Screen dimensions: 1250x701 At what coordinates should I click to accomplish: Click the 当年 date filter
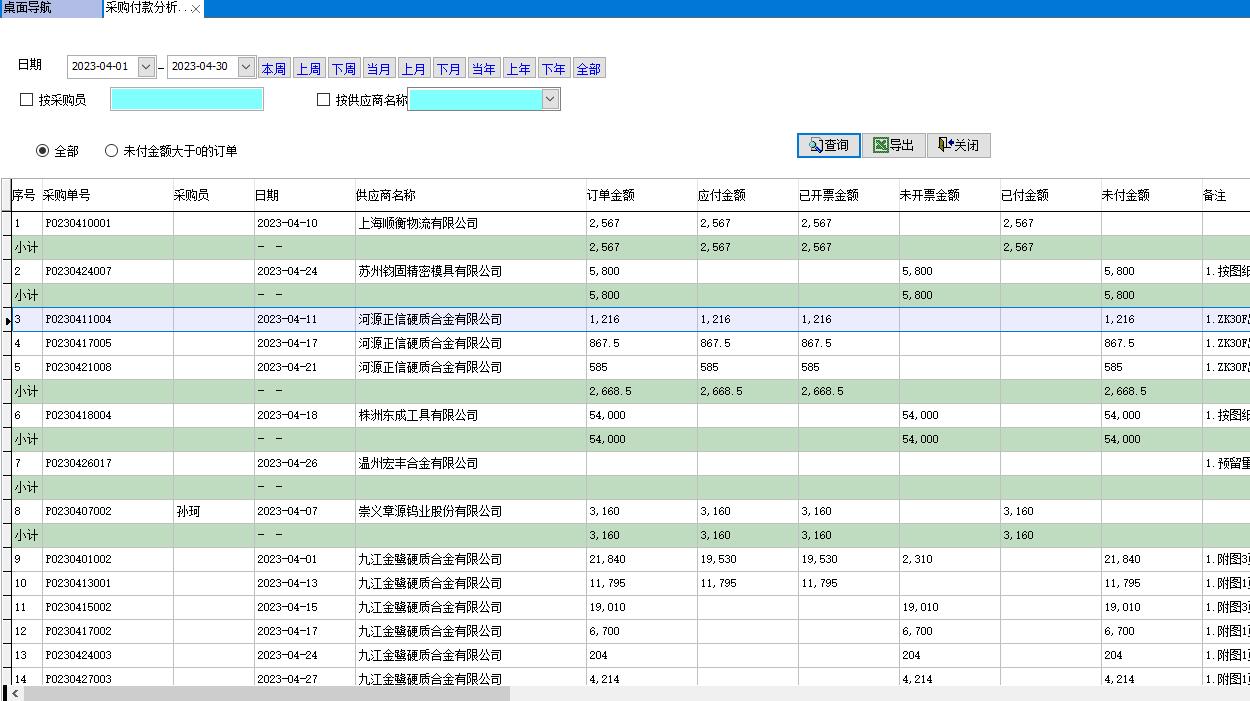click(x=483, y=67)
